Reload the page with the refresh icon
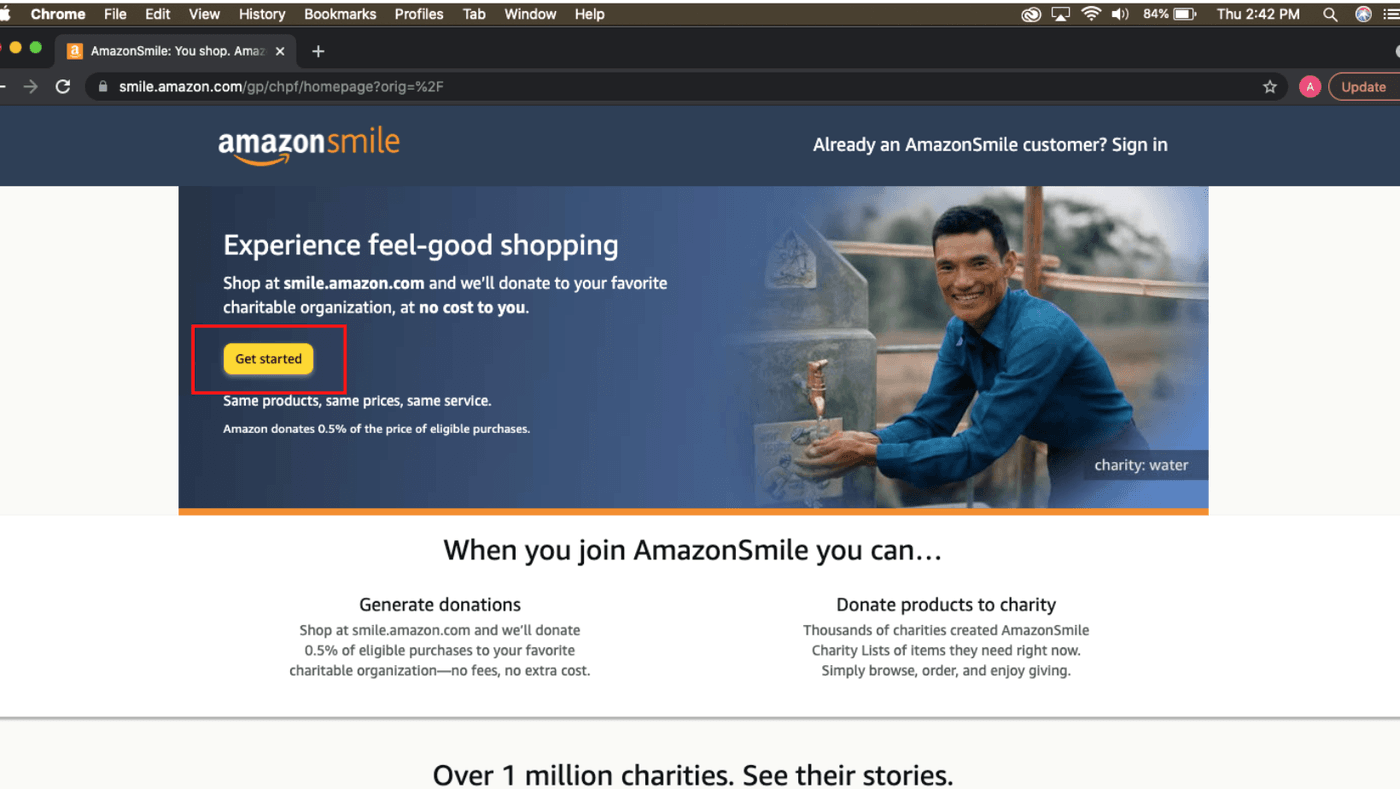The width and height of the screenshot is (1400, 789). pos(63,87)
